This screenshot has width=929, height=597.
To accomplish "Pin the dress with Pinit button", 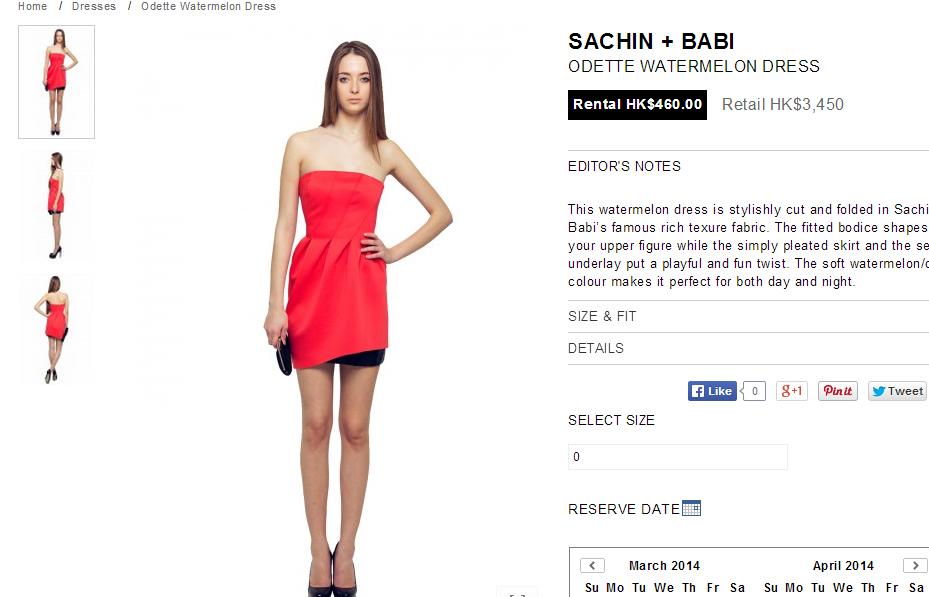I will (x=838, y=391).
